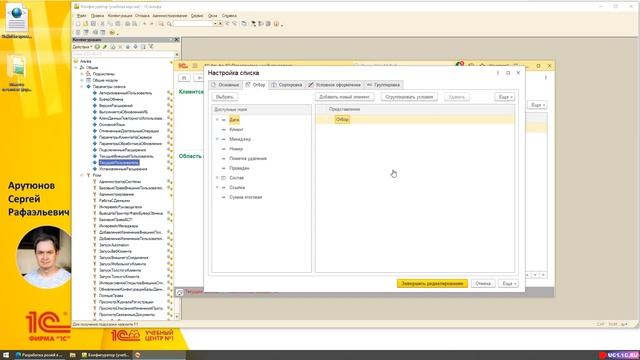
Task: Click the Представление column header
Action: coord(344,109)
